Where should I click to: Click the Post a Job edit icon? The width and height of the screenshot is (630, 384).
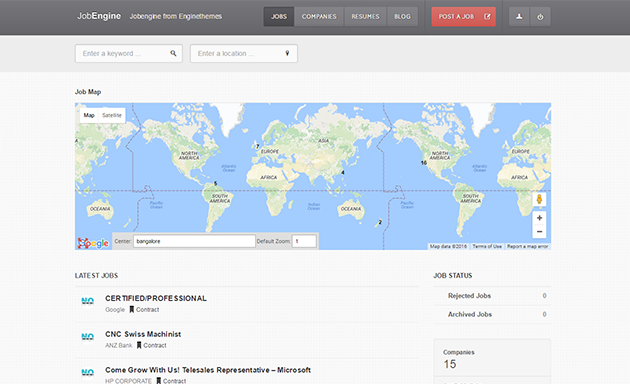[487, 16]
